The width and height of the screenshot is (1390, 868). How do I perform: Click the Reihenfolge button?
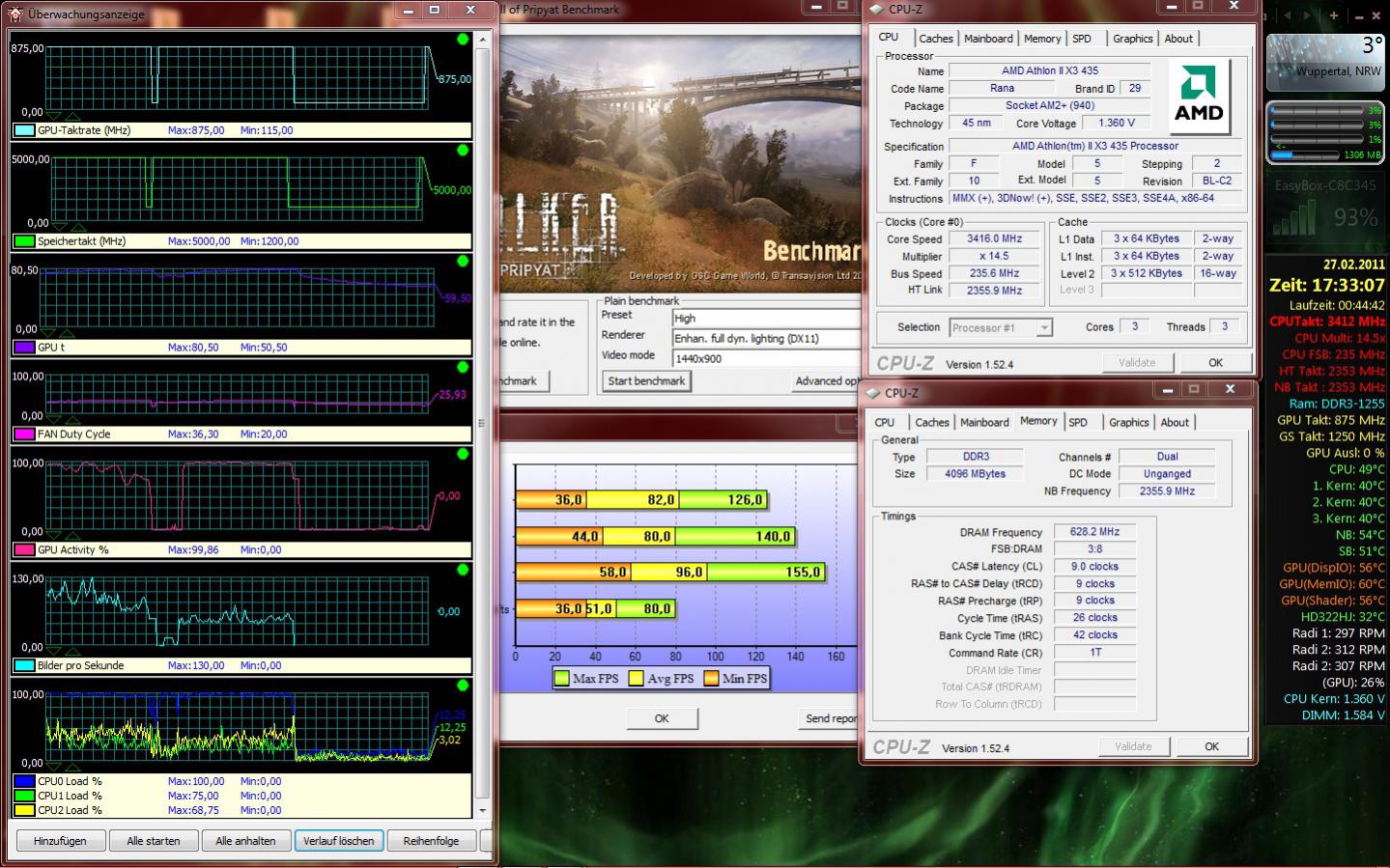tap(431, 841)
